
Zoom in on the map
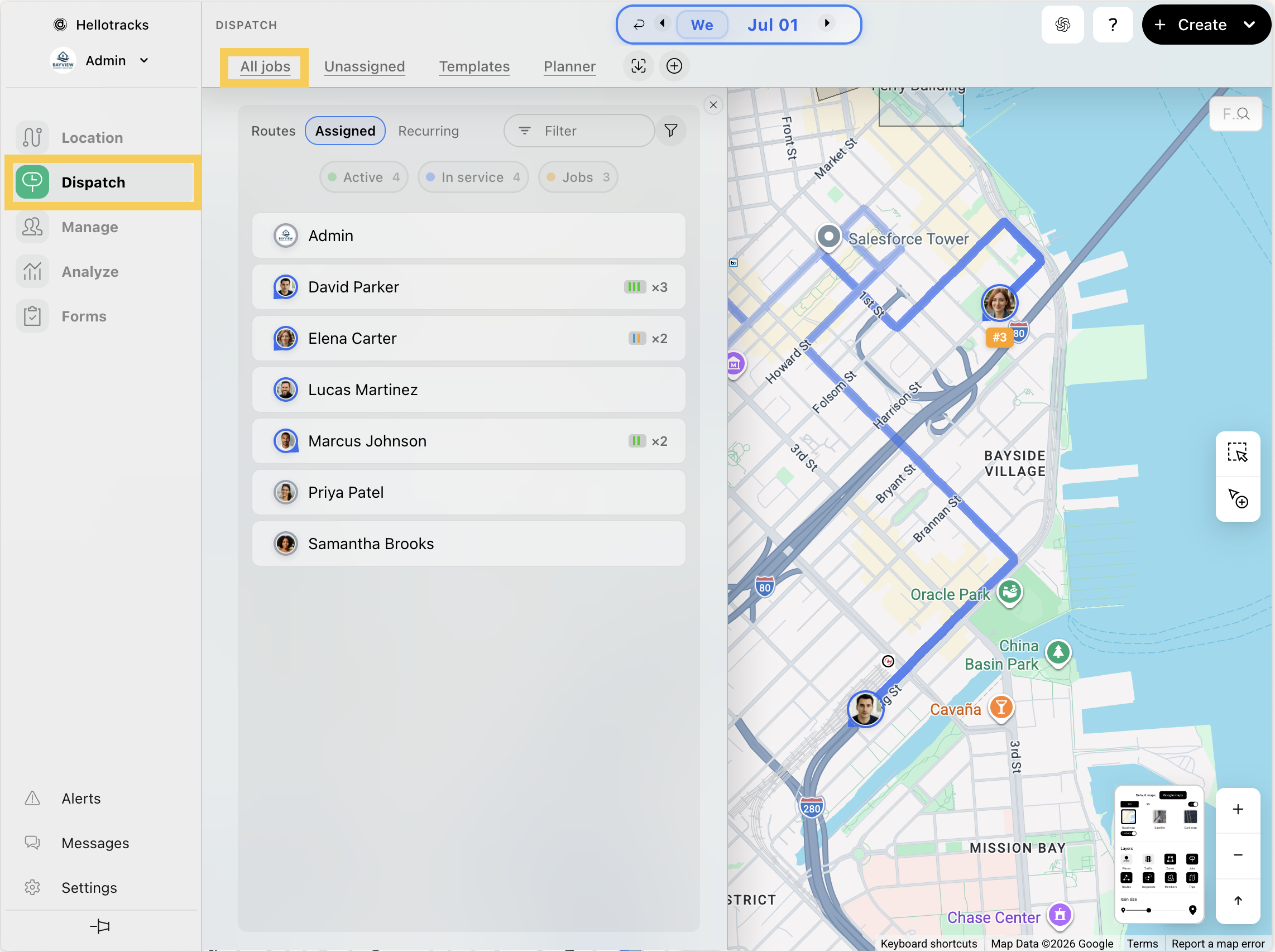tap(1238, 810)
